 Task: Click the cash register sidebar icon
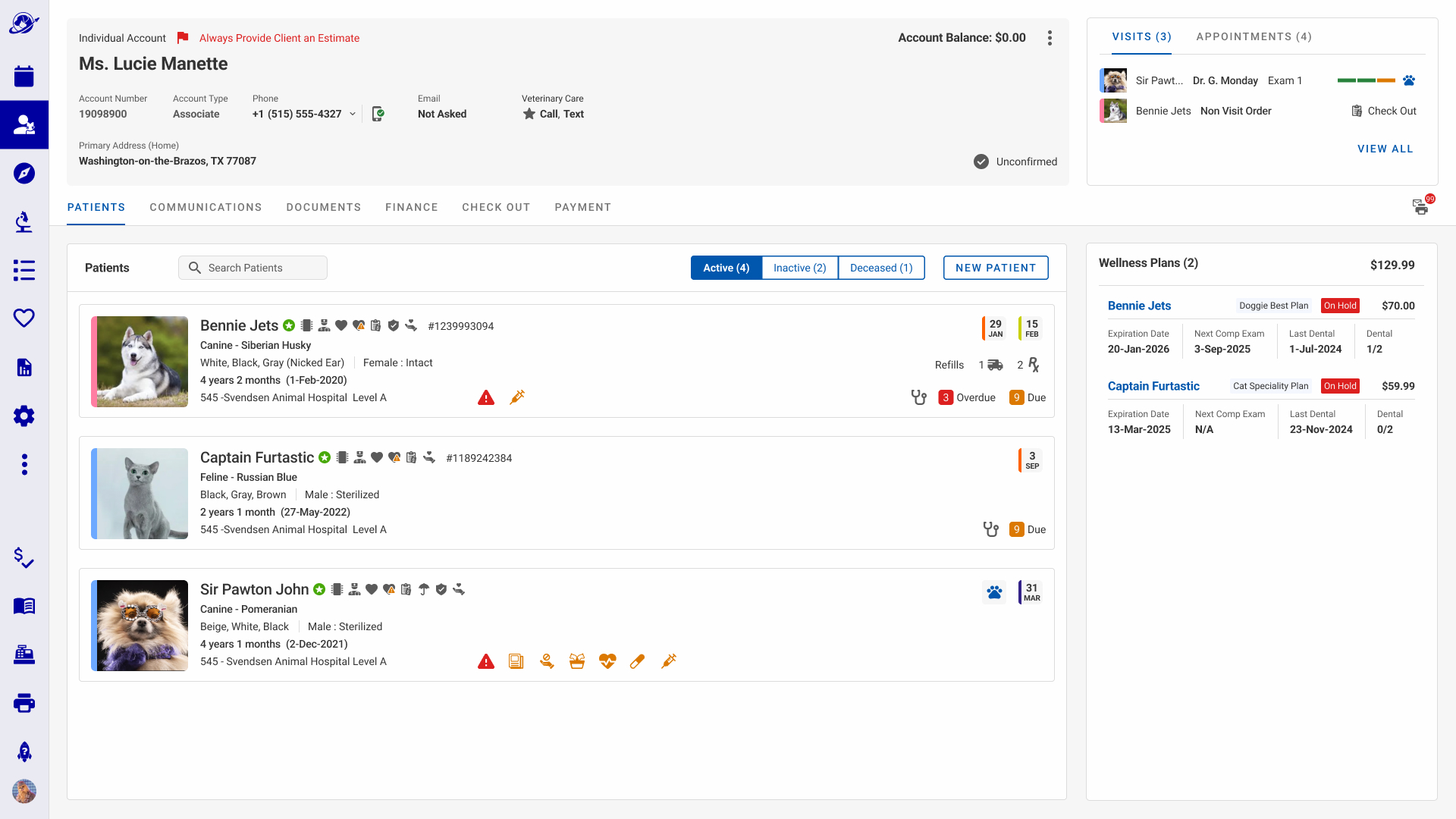(24, 654)
